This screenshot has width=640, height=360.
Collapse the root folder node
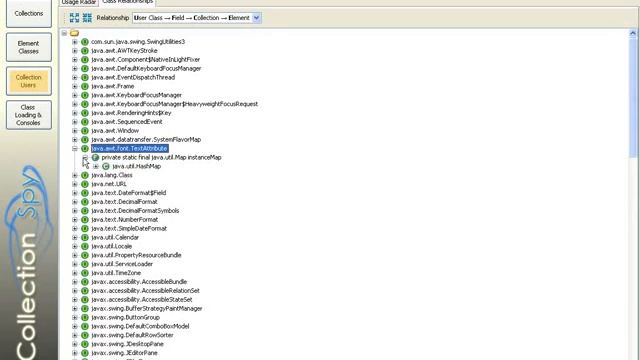tap(64, 33)
